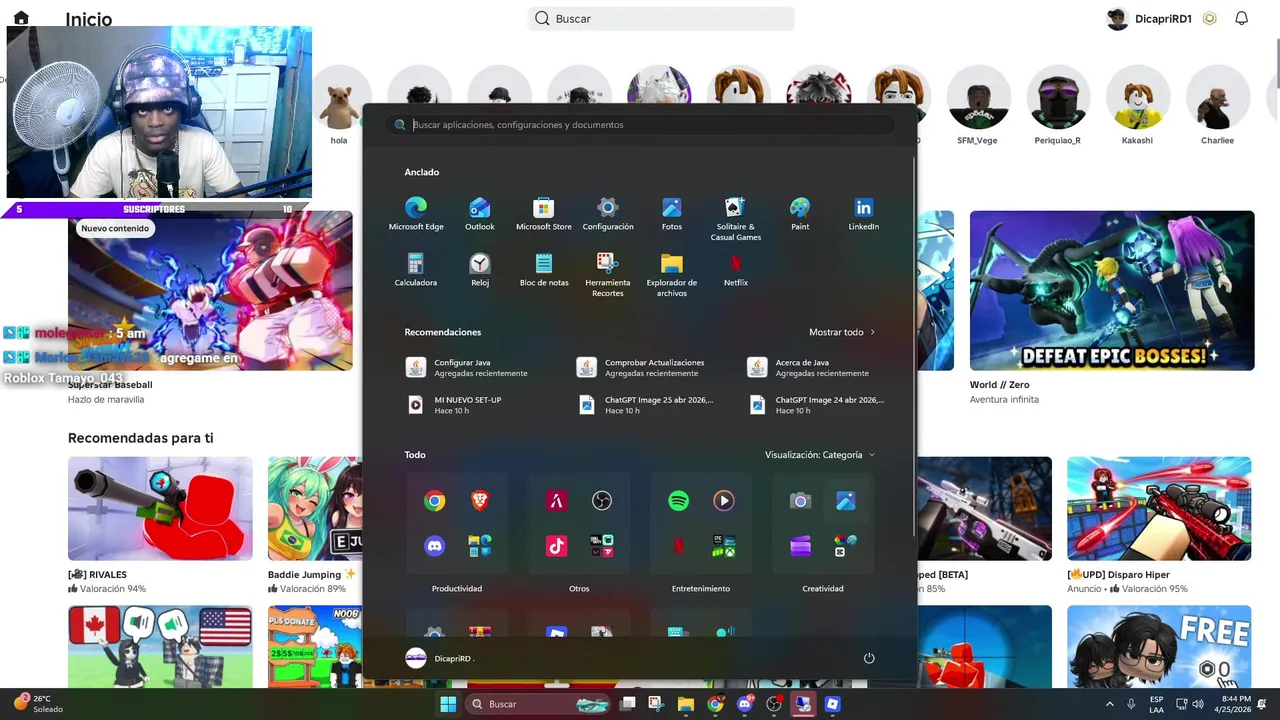This screenshot has width=1280, height=720.
Task: Click Mostrar todo in Recomendaciones
Action: 842,332
